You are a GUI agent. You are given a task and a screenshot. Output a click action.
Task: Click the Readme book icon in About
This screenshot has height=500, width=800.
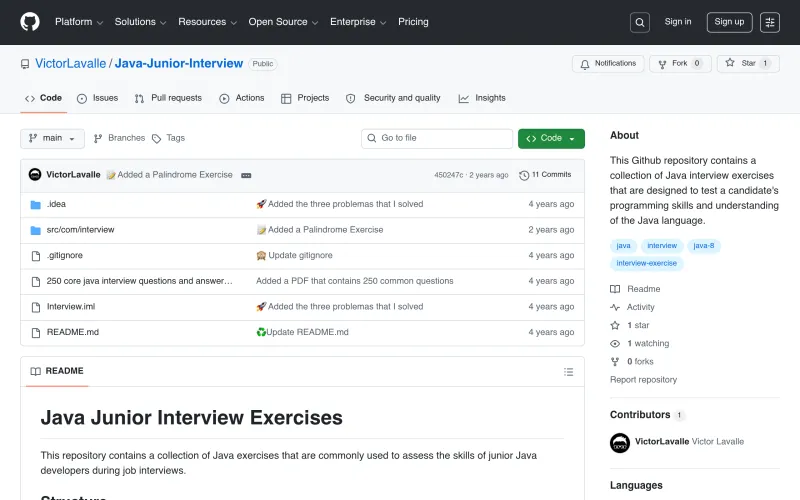[615, 289]
